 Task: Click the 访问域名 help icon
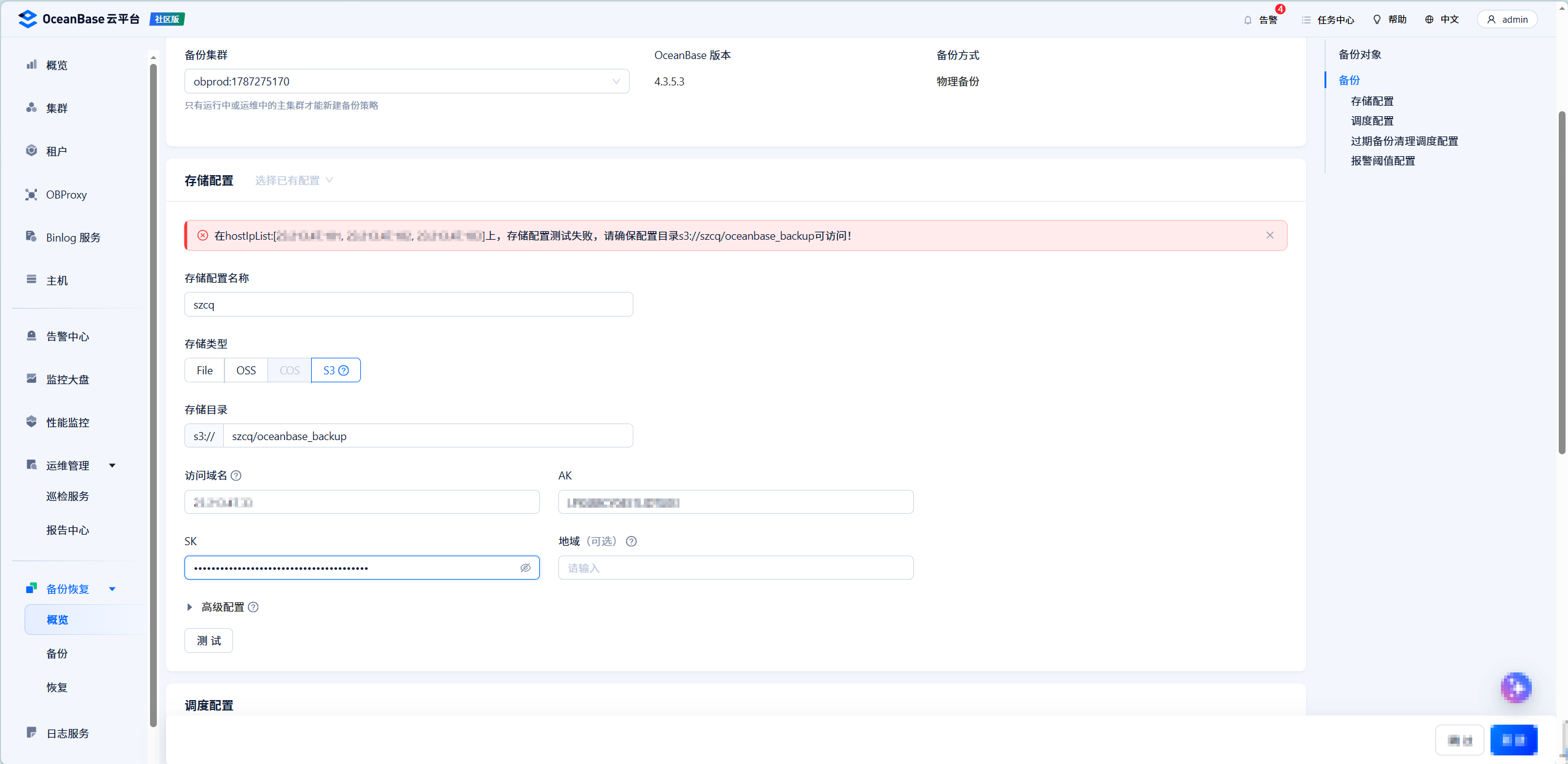point(236,476)
